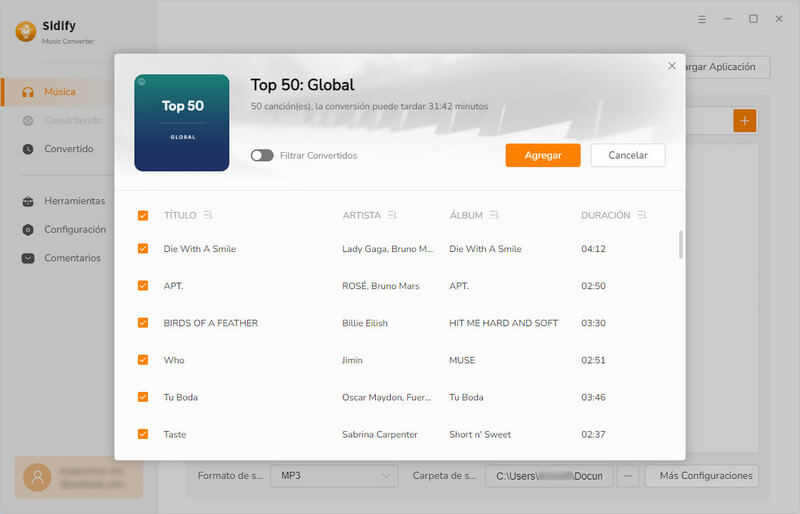Browse output folder with ellipsis button

[x=628, y=476]
